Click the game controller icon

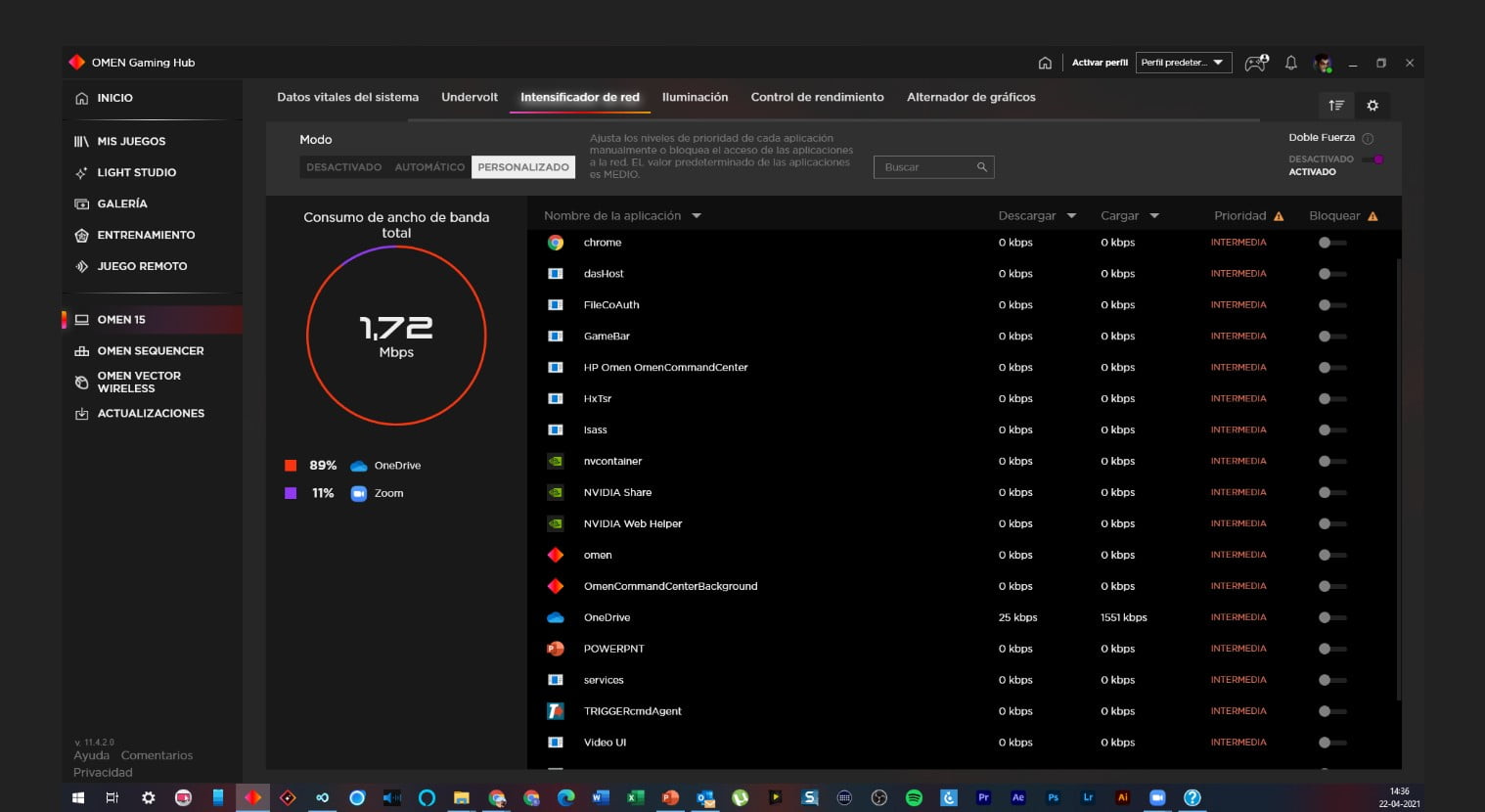coord(1256,63)
